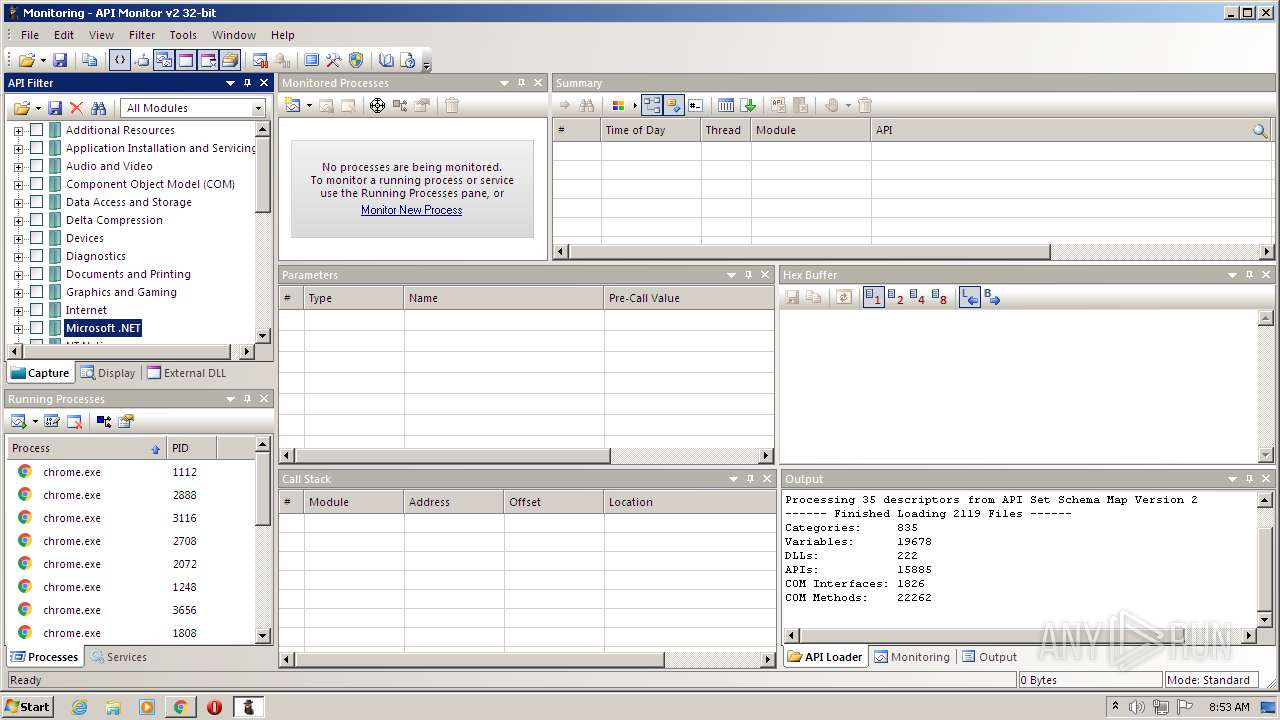Click the Time of Day column header
Image resolution: width=1280 pixels, height=720 pixels.
click(650, 130)
